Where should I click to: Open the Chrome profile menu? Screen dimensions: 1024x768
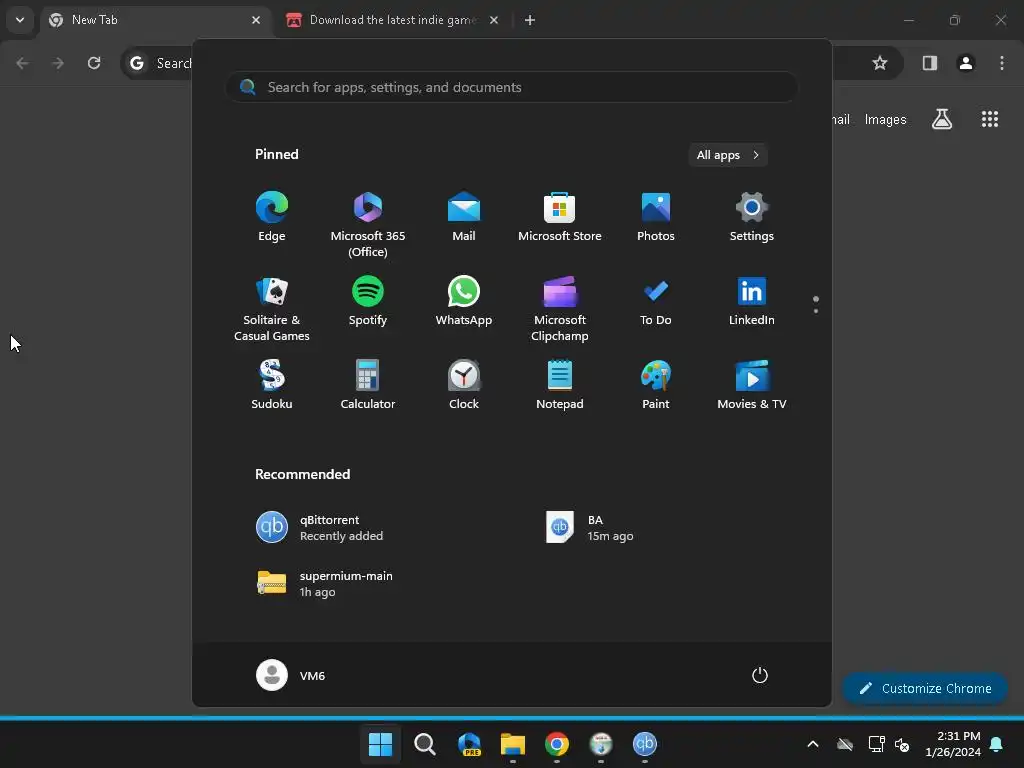(965, 63)
